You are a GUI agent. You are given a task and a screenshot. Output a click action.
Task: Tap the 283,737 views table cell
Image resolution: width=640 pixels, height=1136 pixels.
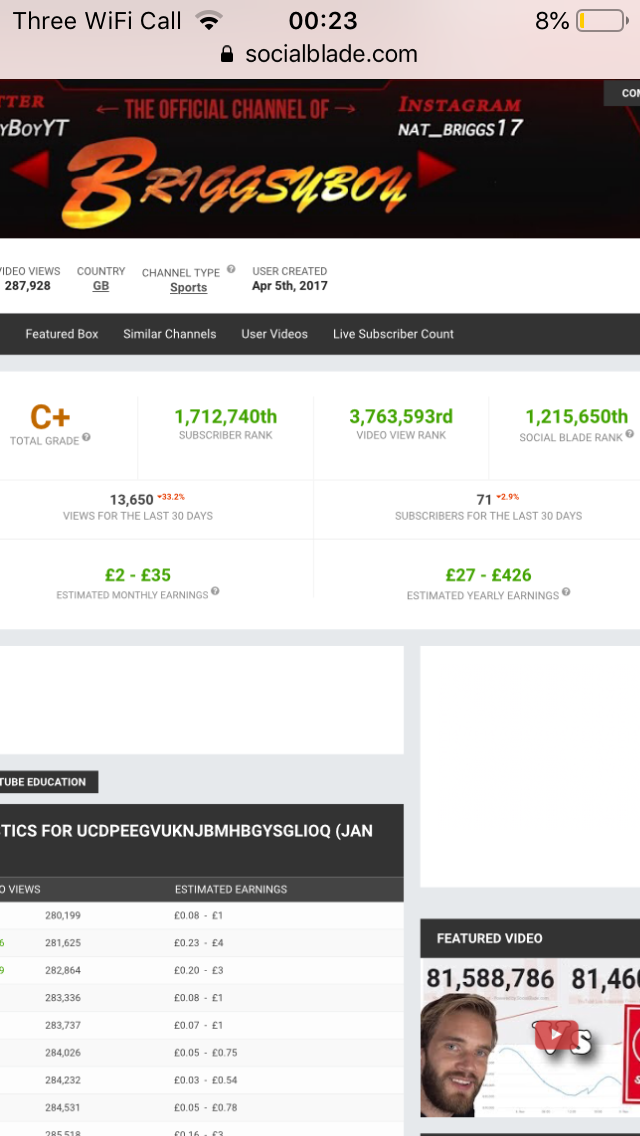pos(63,1025)
